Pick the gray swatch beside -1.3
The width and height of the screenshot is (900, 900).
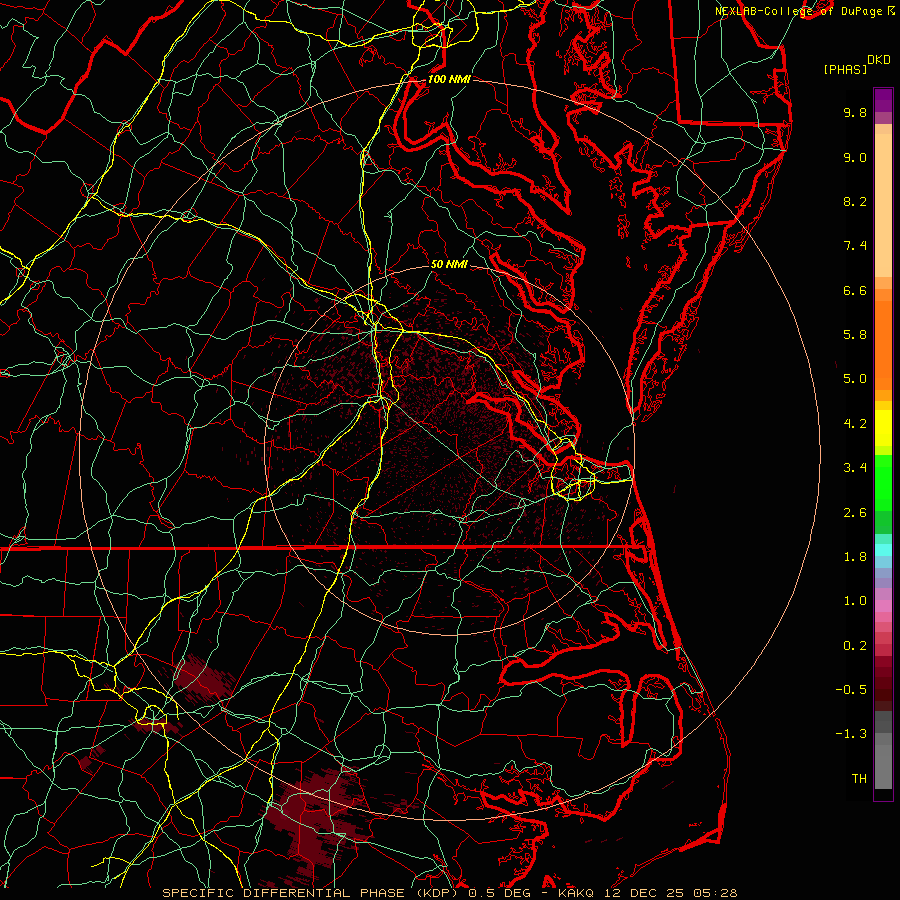pos(883,739)
